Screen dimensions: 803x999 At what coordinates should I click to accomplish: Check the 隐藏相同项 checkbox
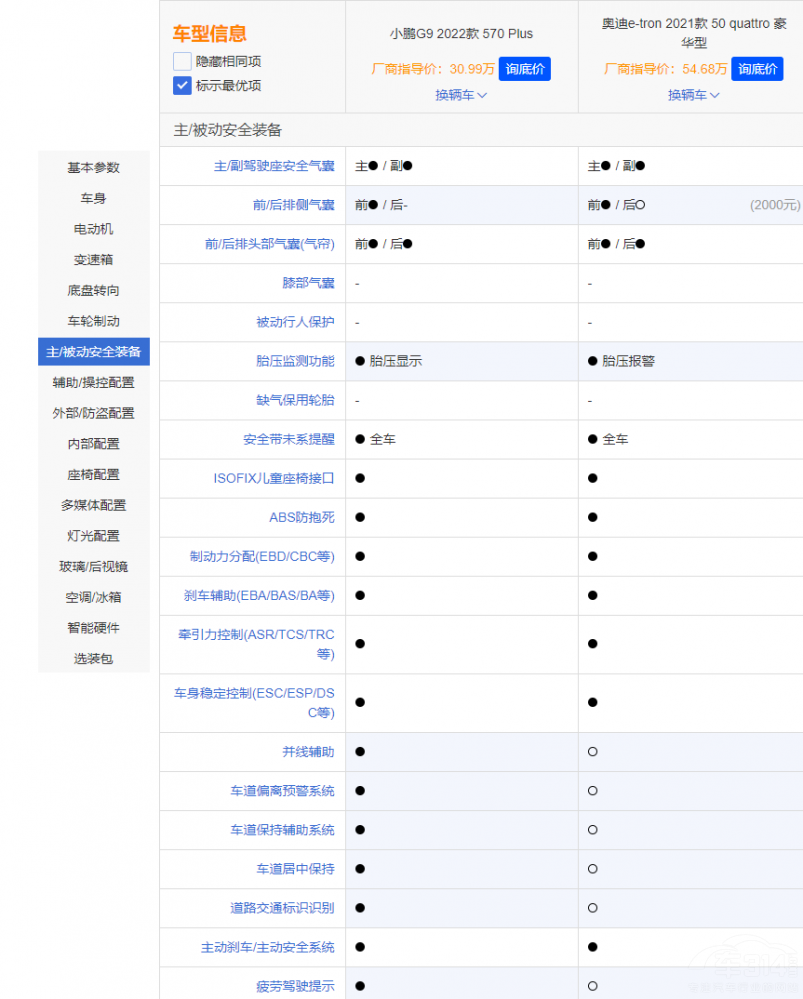click(182, 61)
